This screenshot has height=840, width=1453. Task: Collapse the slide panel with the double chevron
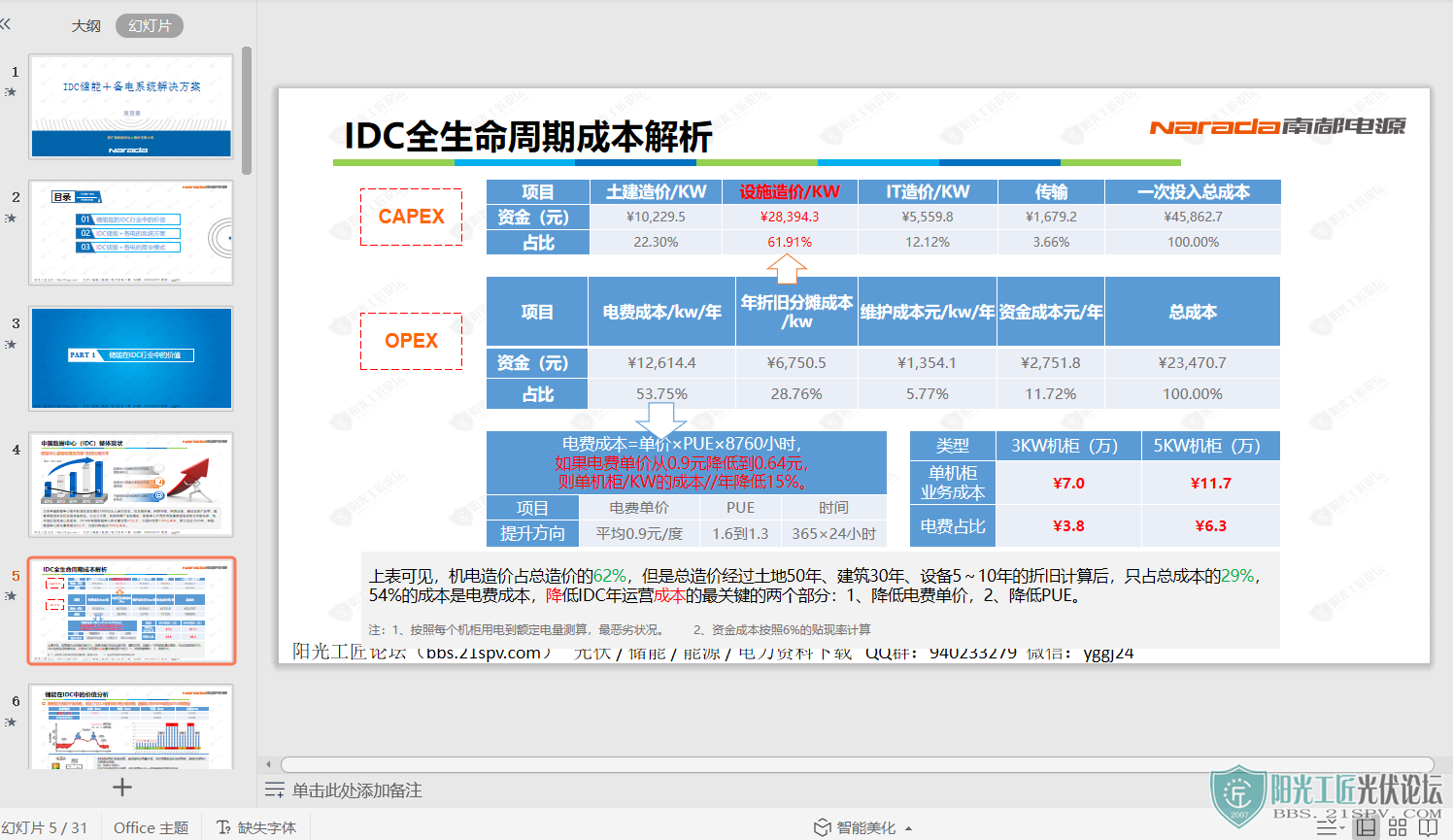coord(6,24)
